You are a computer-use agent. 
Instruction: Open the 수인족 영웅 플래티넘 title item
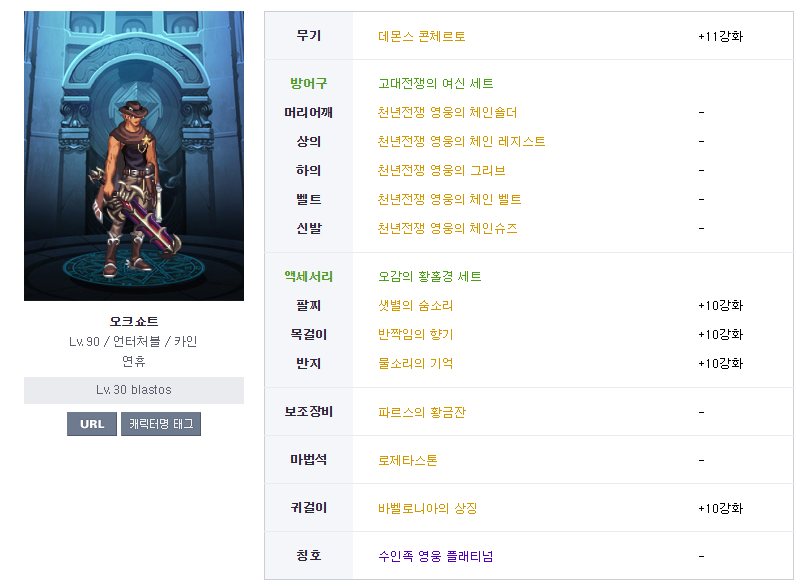pyautogui.click(x=435, y=556)
